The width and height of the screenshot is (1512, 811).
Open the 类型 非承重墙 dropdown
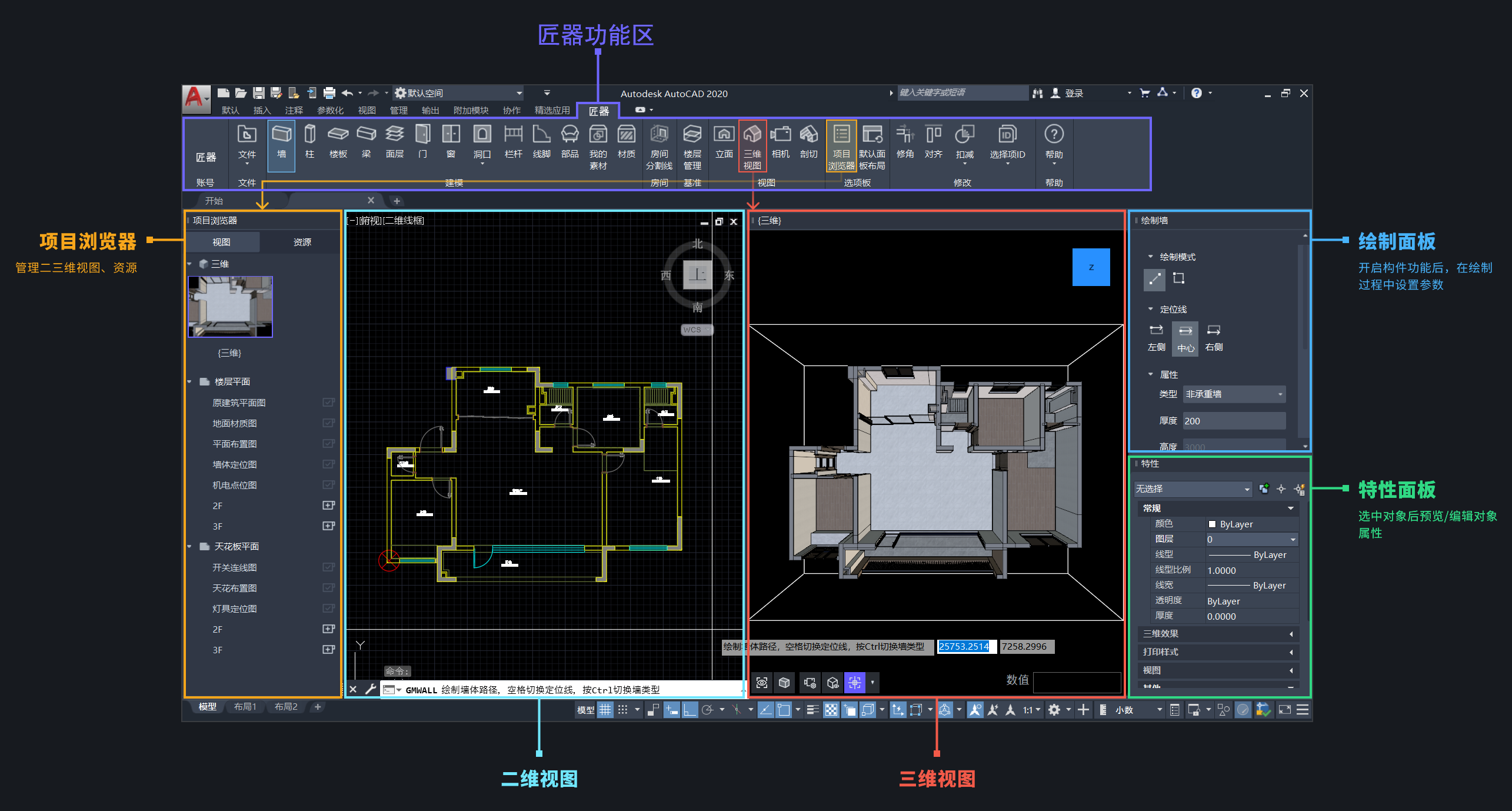(1234, 394)
